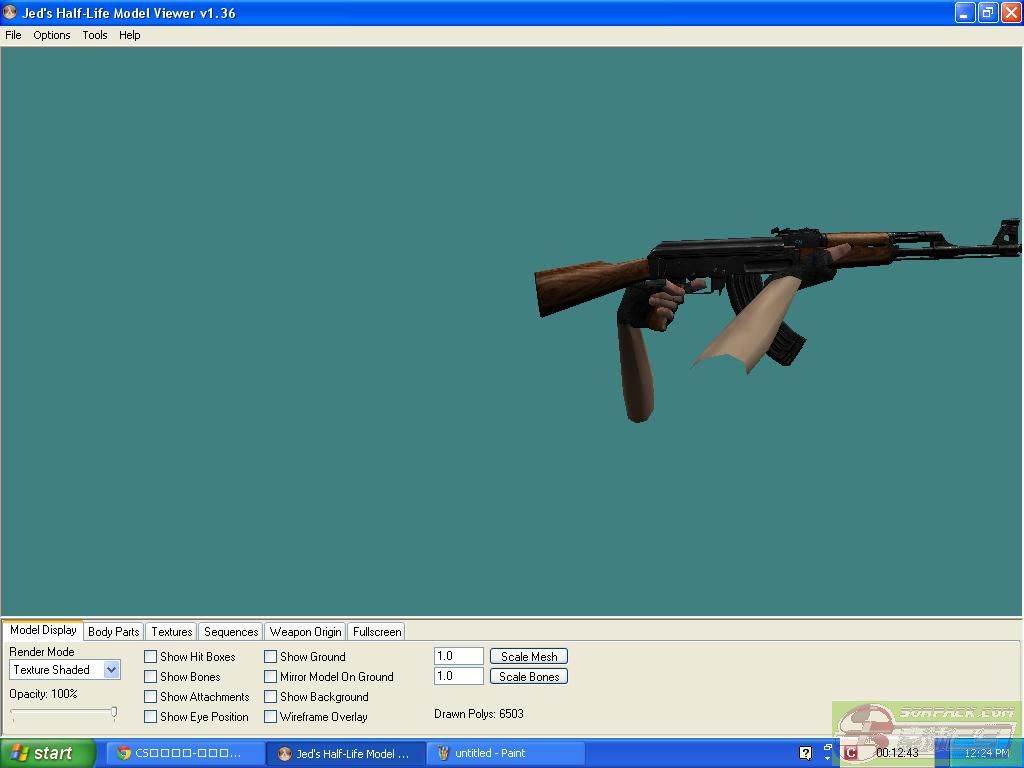Image resolution: width=1024 pixels, height=768 pixels.
Task: Click the model viewer title bar icon
Action: click(10, 12)
